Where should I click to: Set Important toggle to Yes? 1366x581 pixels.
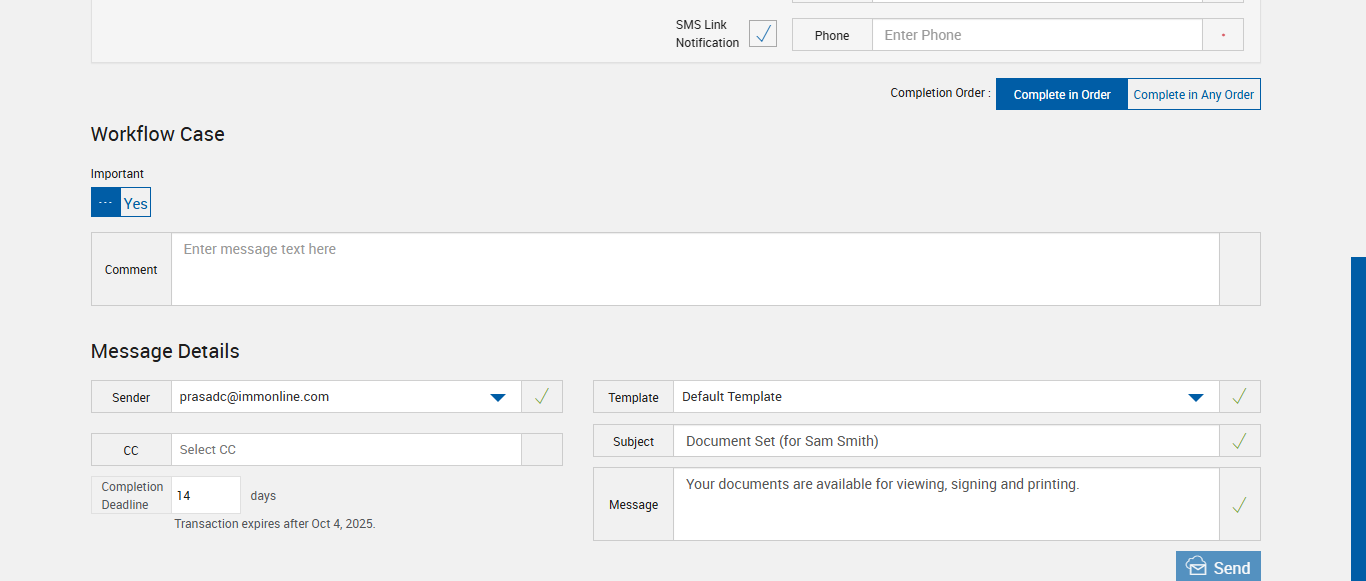coord(136,203)
